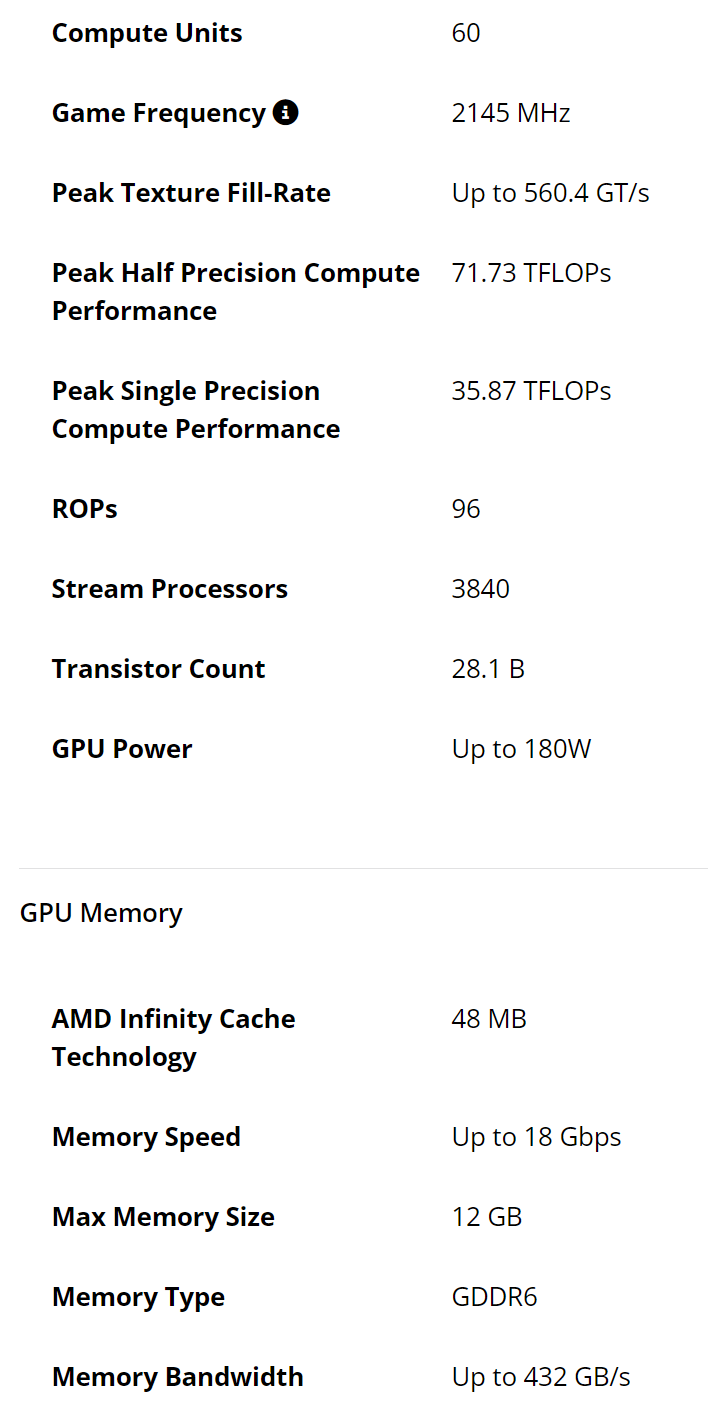The height and width of the screenshot is (1411, 708).
Task: Click the Game Frequency info icon
Action: click(x=285, y=113)
